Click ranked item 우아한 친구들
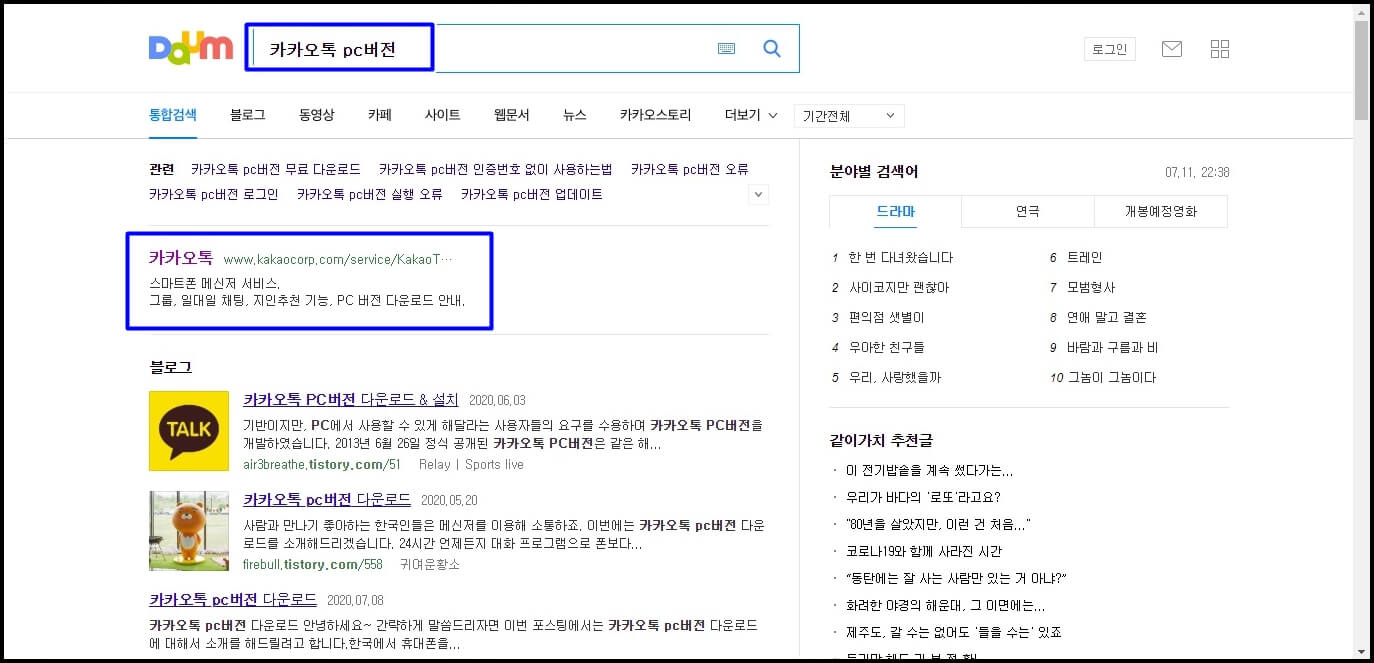Image resolution: width=1374 pixels, height=663 pixels. 886,347
